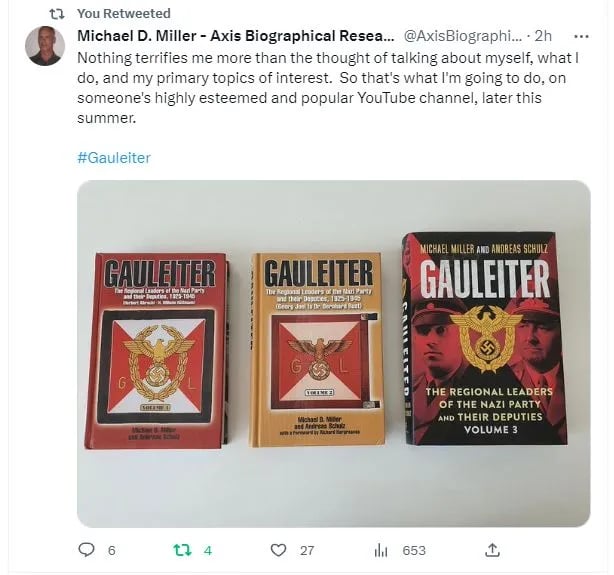Click the Gauleiter Volume 3 book cover
This screenshot has height=575, width=614.
(485, 338)
